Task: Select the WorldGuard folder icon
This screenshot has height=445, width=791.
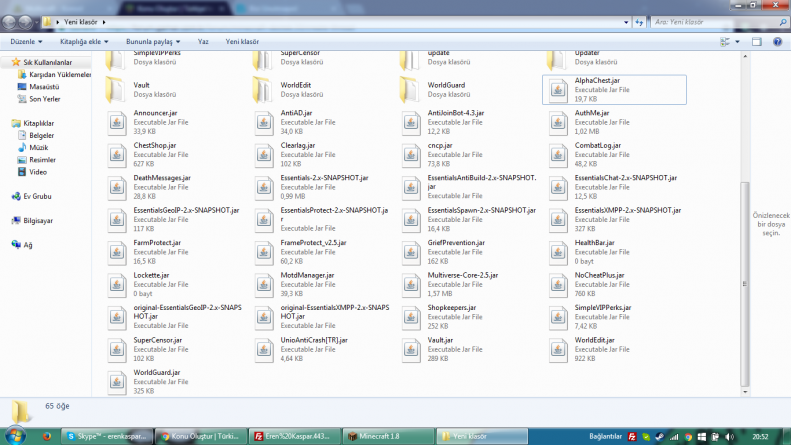Action: pyautogui.click(x=410, y=90)
